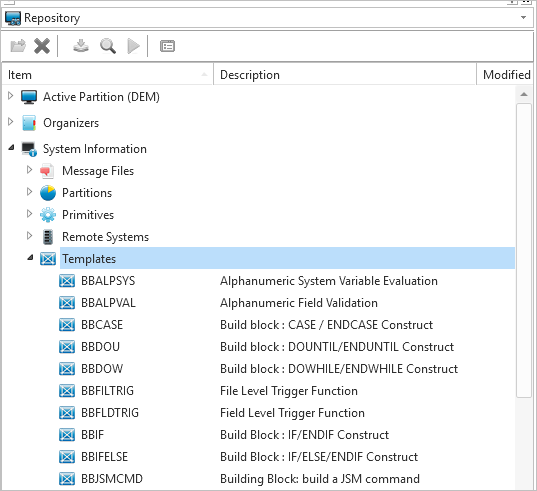The height and width of the screenshot is (491, 537).
Task: Click the BBCASE template icon
Action: click(x=67, y=325)
